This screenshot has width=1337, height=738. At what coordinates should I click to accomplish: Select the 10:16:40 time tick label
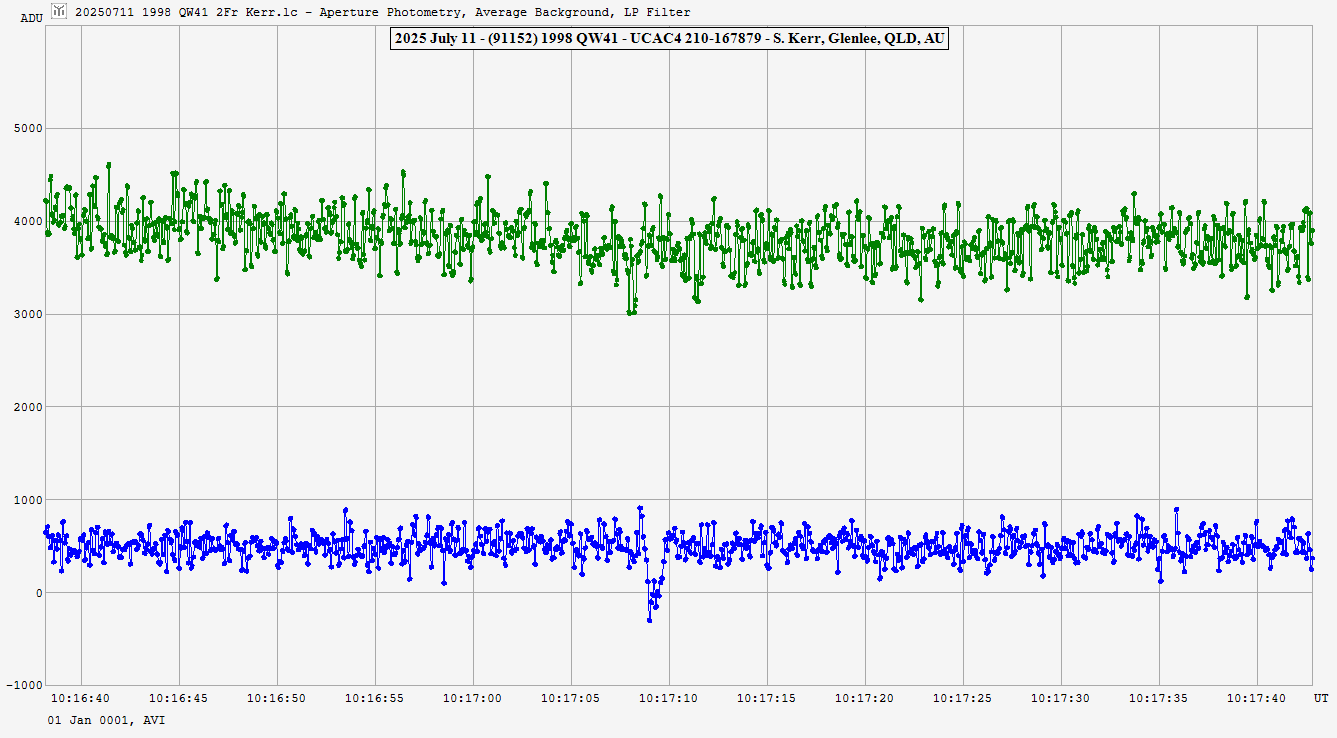81,697
